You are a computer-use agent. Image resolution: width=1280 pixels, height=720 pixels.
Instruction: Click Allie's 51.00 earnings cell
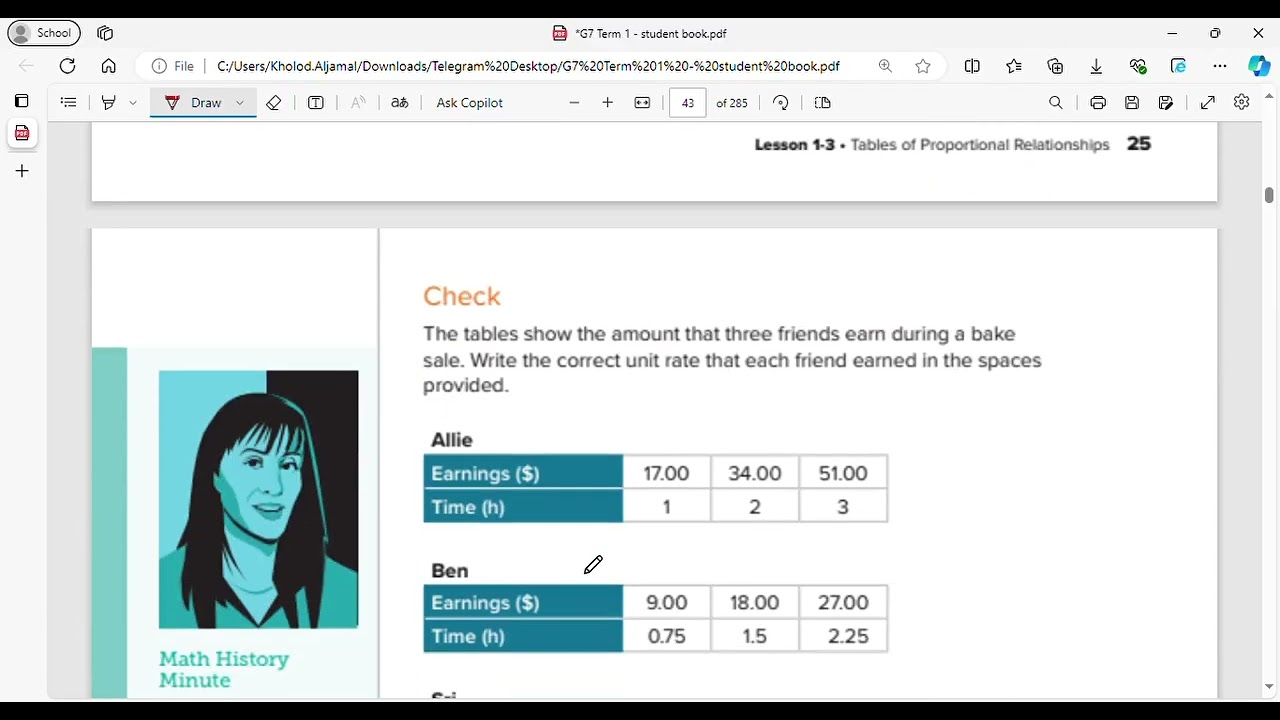click(x=843, y=472)
